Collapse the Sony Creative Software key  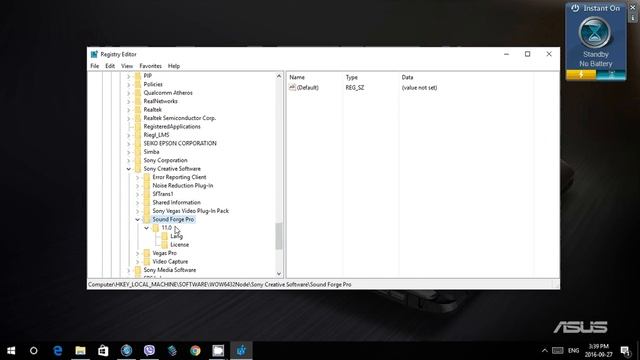129,169
